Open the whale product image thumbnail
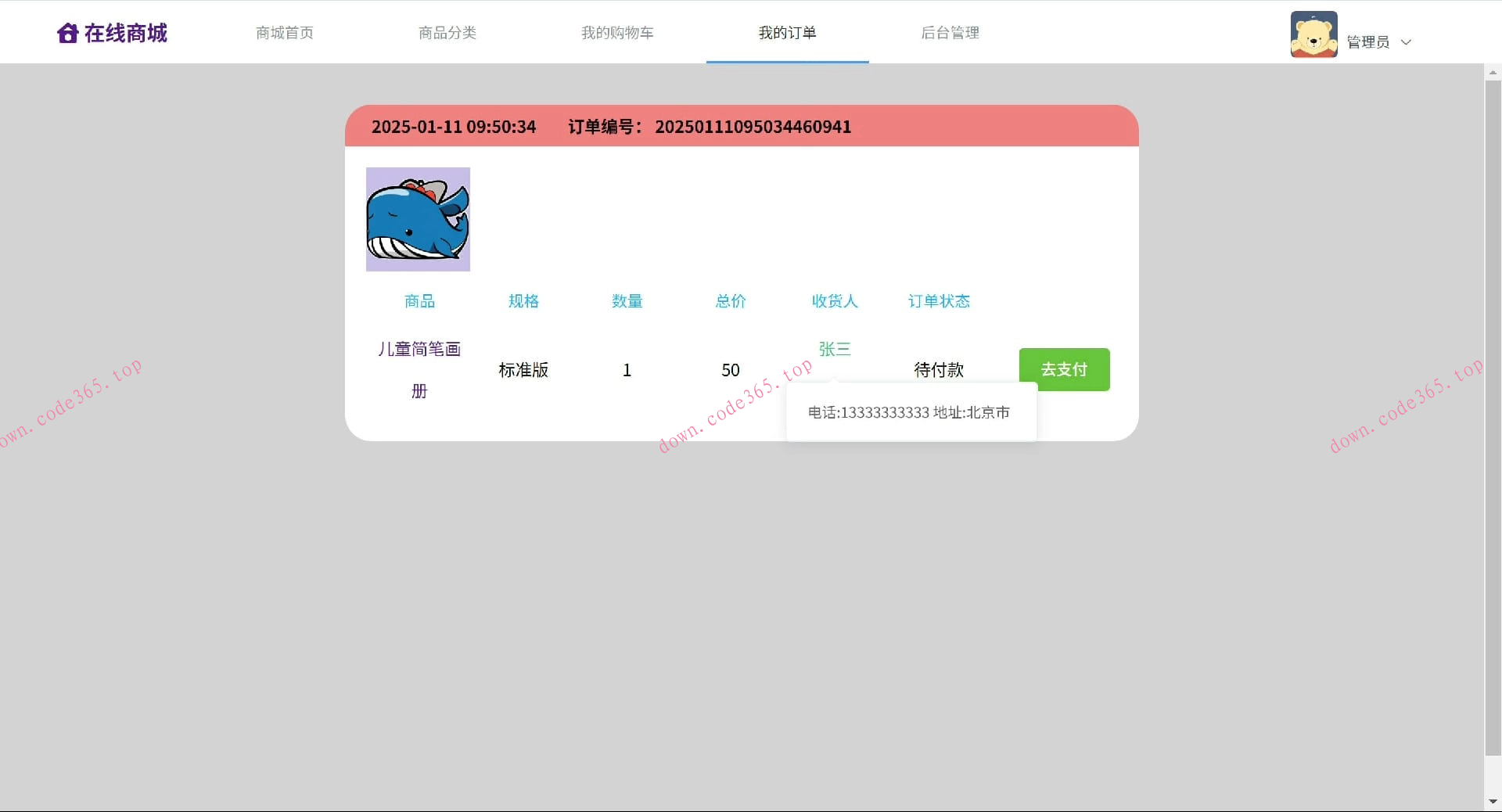 [x=418, y=219]
